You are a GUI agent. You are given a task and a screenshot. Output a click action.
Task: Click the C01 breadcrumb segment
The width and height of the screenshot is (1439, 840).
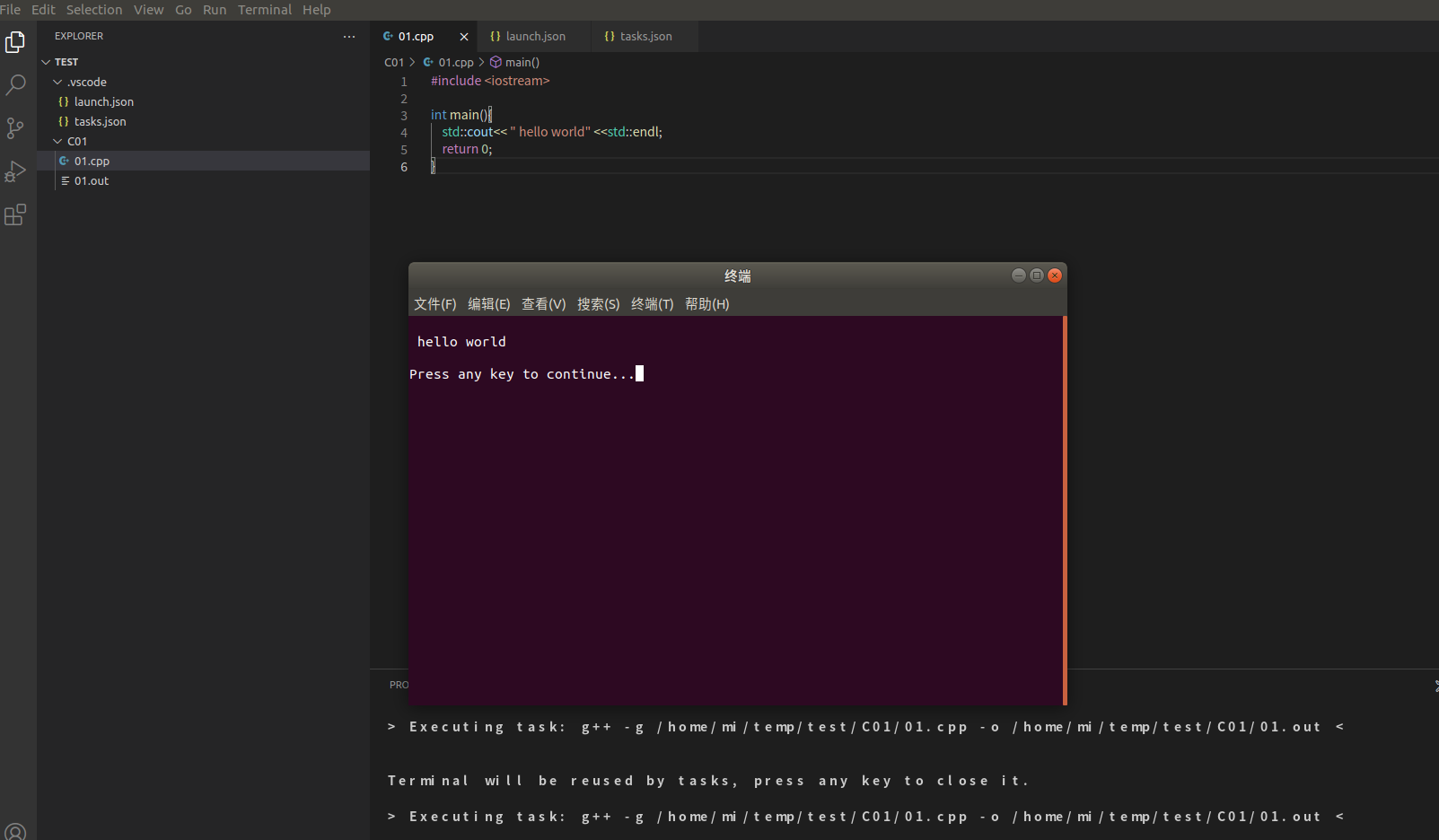(394, 62)
